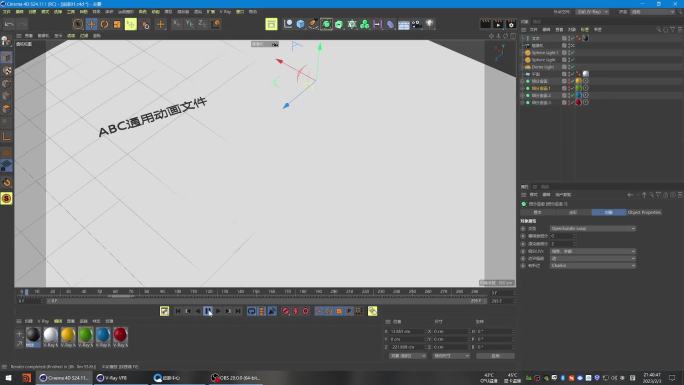Viewport: 684px width, 385px height.
Task: Select the Move tool in top toolbar
Action: [x=91, y=24]
